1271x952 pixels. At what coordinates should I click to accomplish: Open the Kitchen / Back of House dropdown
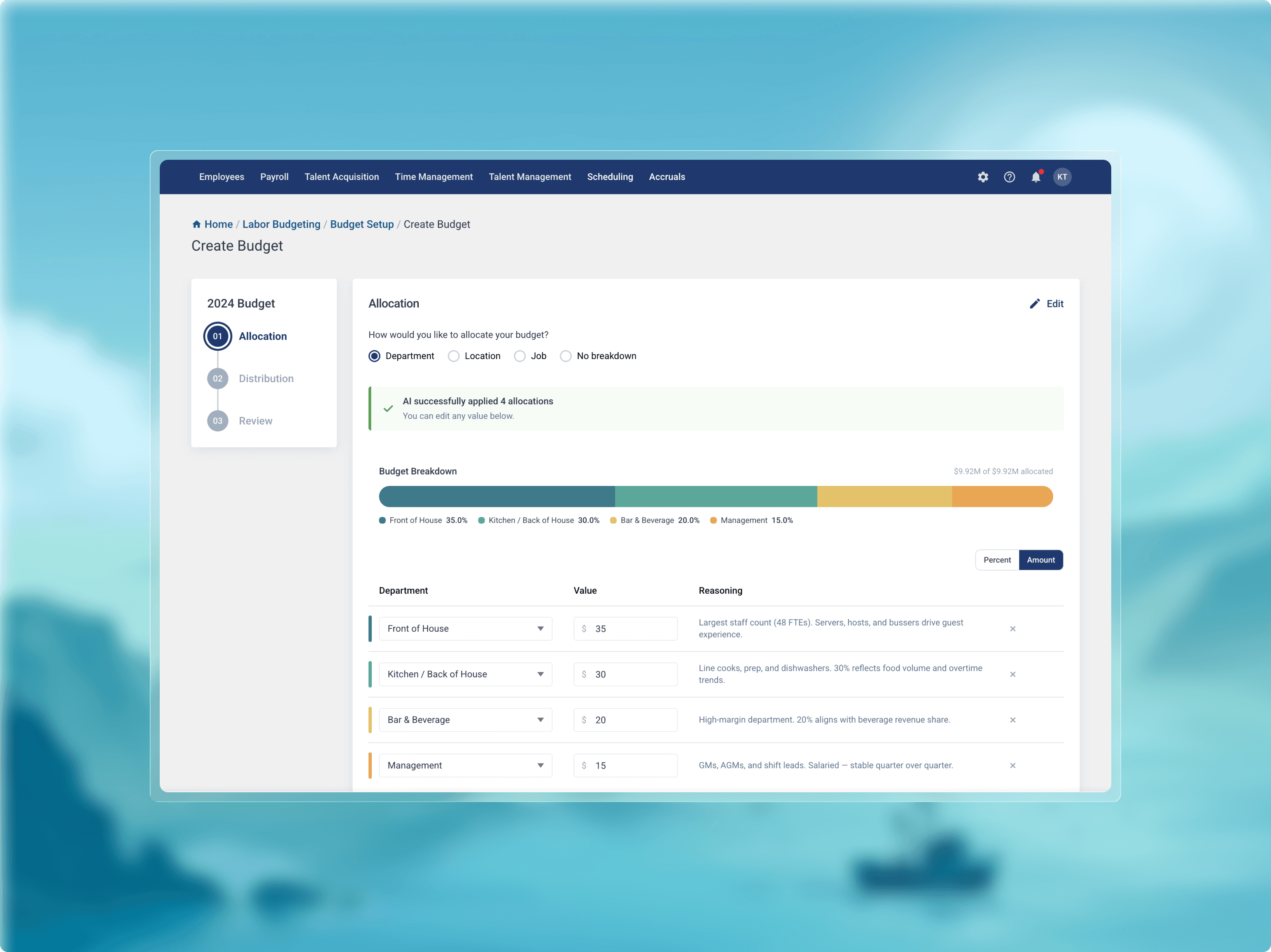[465, 674]
